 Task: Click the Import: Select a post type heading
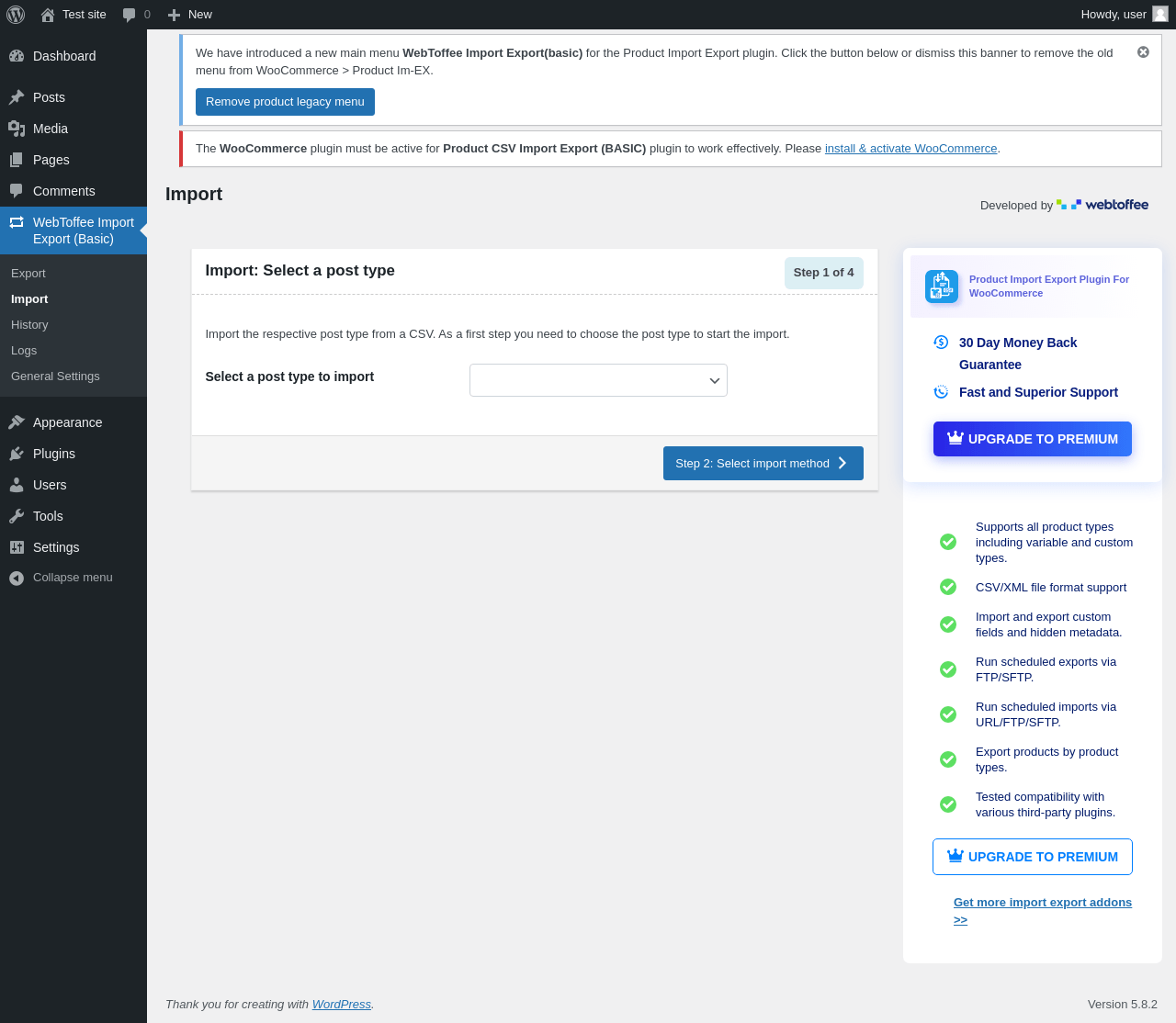pyautogui.click(x=300, y=271)
